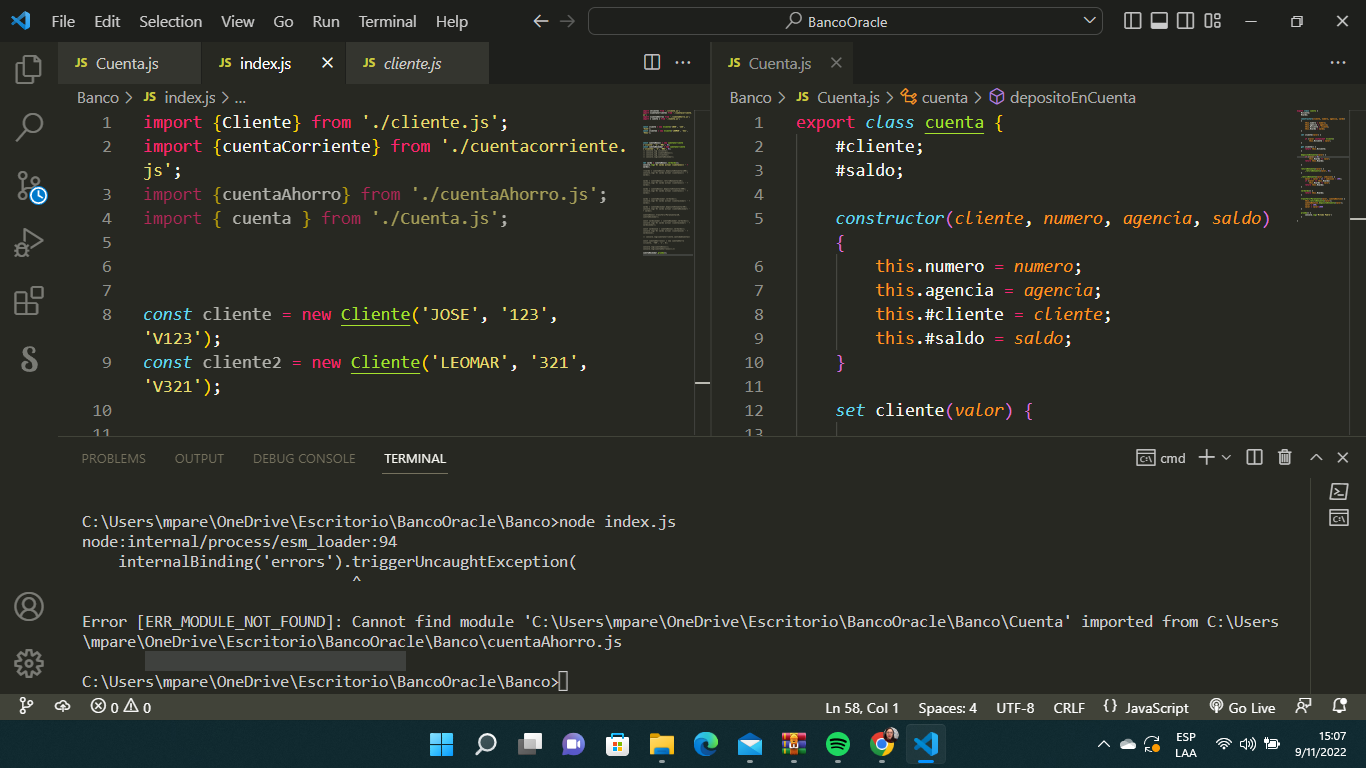Create a new terminal with plus icon
The width and height of the screenshot is (1366, 768).
[x=1206, y=457]
